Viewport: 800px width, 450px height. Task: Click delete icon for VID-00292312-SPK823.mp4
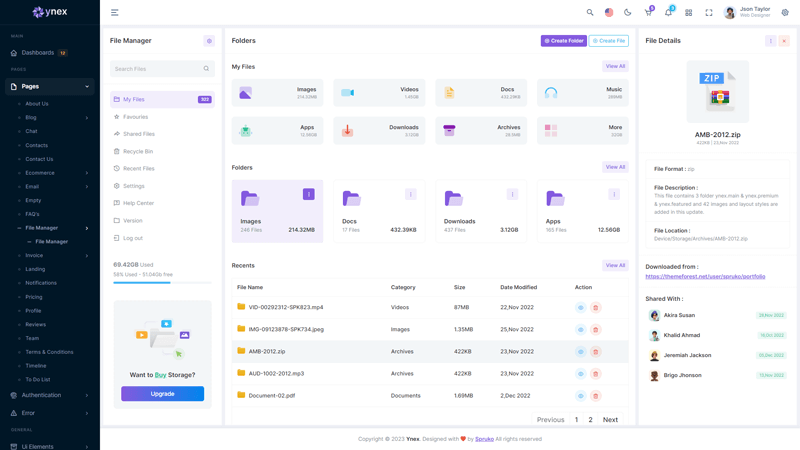(596, 308)
